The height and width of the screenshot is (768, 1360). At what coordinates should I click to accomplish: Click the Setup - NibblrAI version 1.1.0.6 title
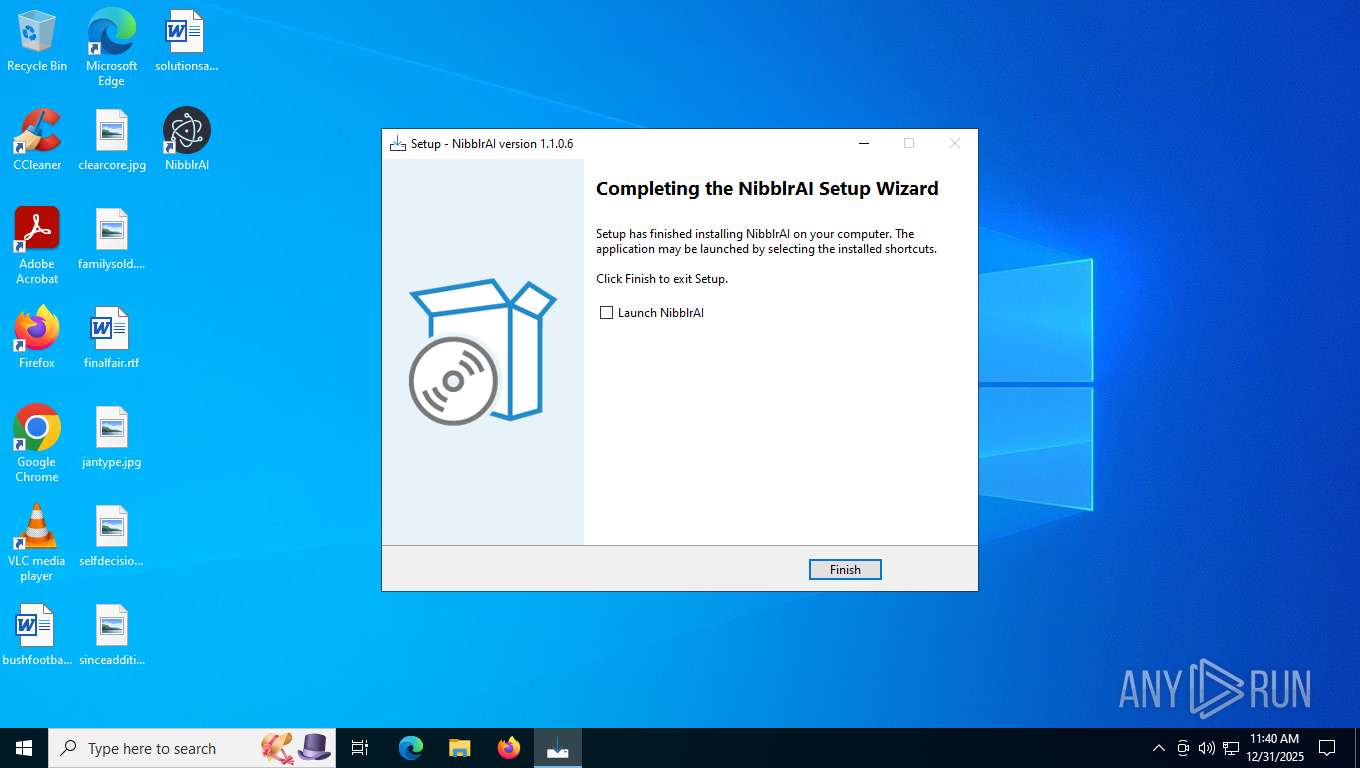492,144
